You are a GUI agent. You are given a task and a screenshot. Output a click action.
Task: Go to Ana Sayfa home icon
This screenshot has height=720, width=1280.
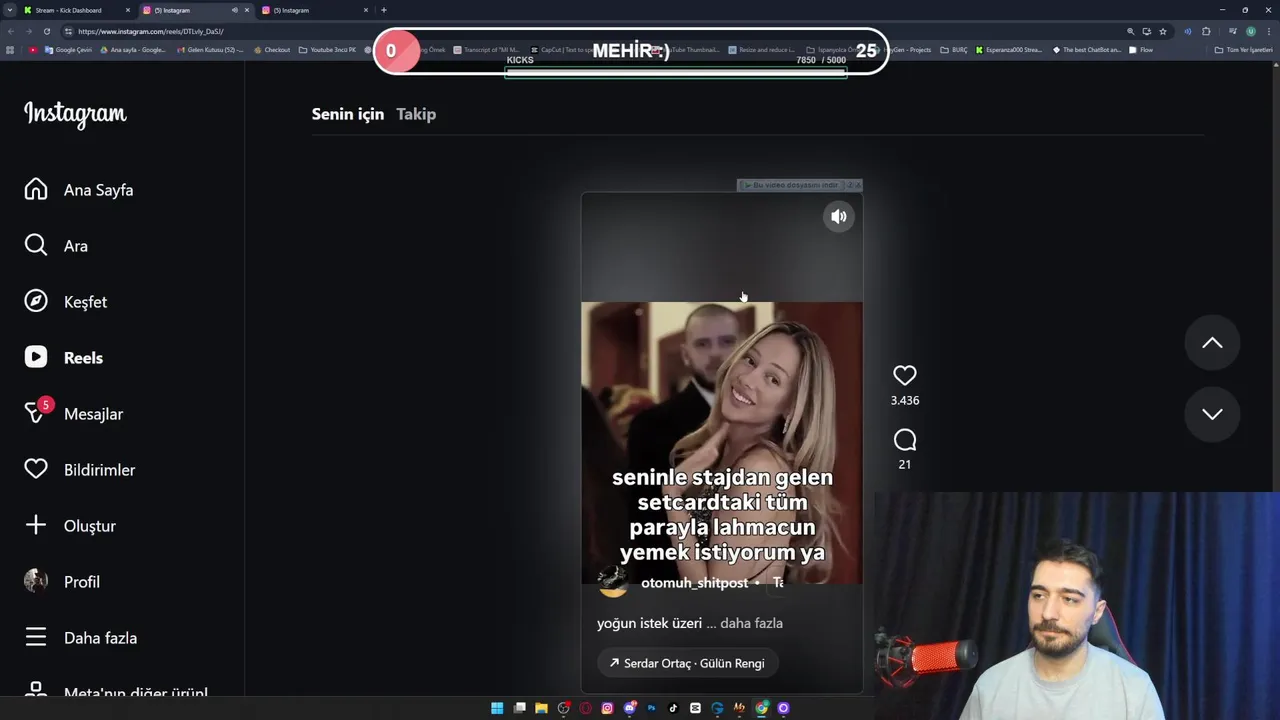36,189
